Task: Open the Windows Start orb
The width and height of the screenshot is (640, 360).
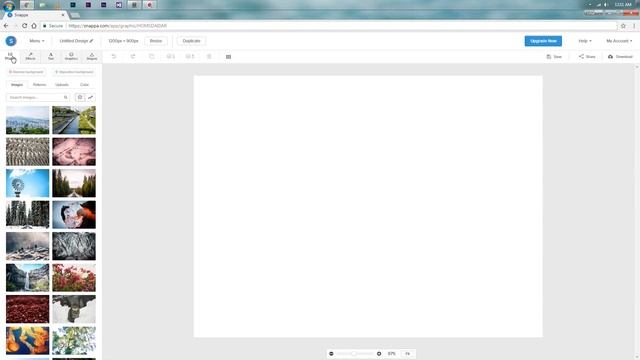Action: click(x=9, y=6)
